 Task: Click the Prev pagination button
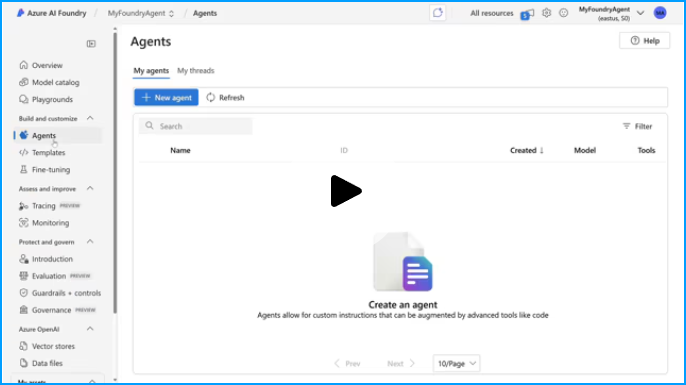347,364
